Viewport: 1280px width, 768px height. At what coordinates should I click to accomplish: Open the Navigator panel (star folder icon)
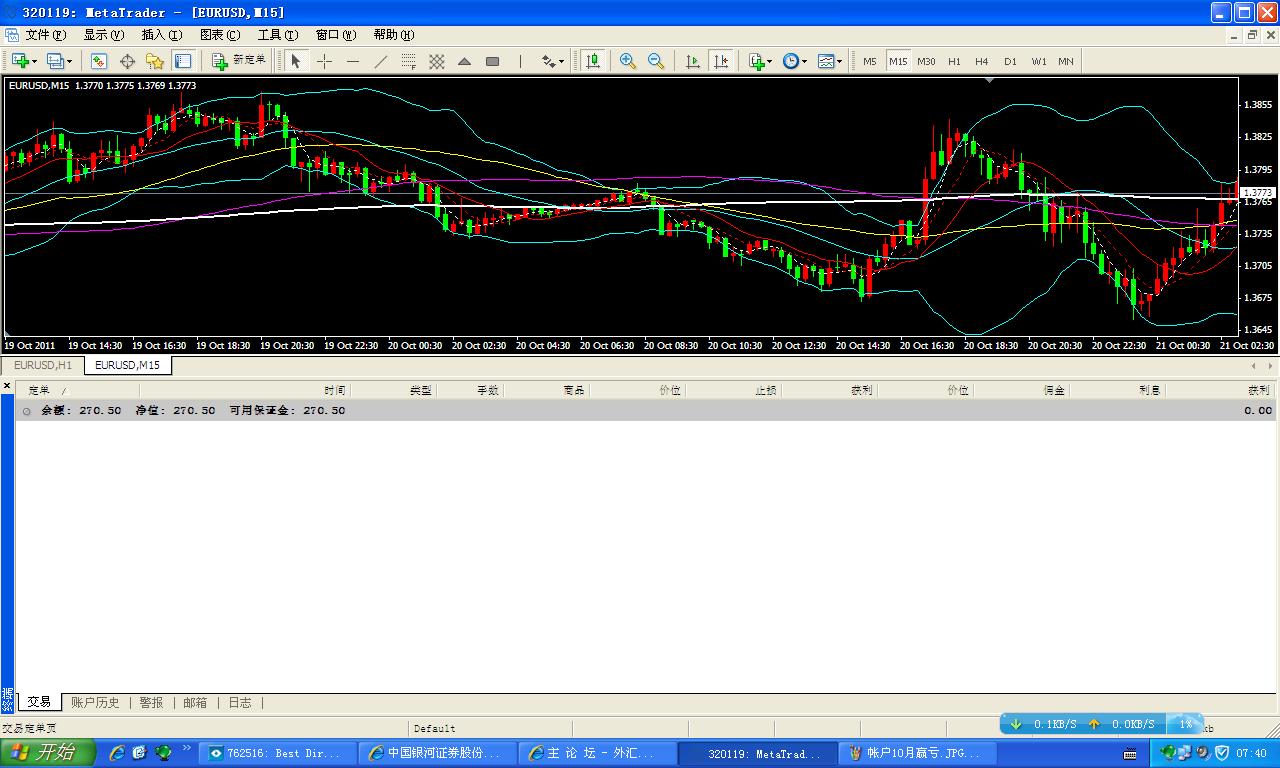tap(155, 61)
